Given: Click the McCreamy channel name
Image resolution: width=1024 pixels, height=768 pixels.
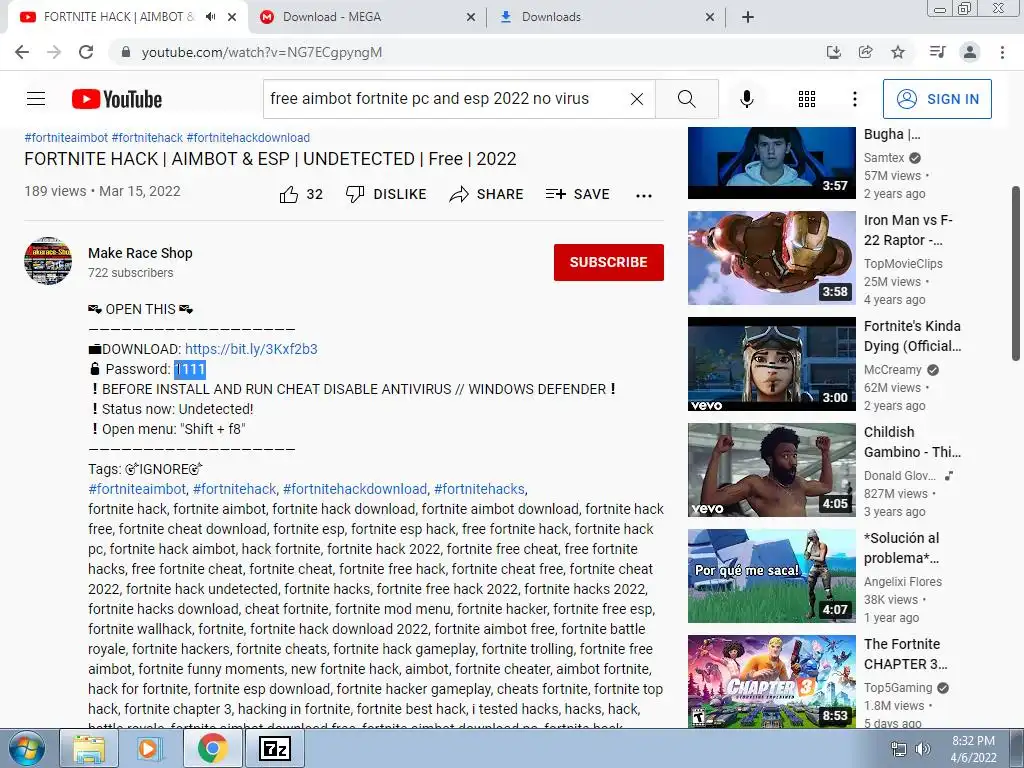Looking at the screenshot, I should pos(892,370).
